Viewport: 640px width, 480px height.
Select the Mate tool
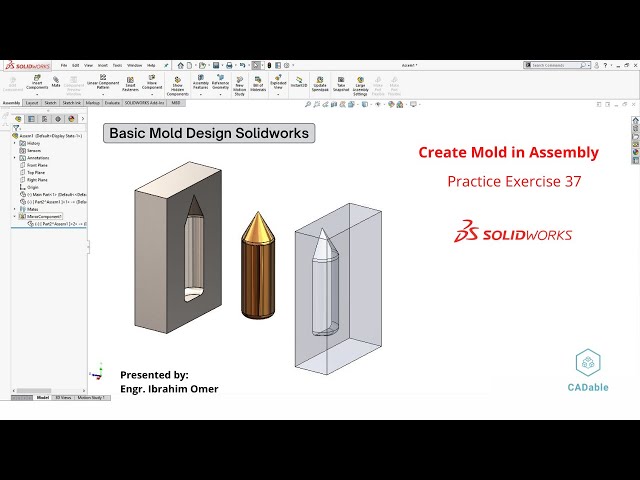click(56, 82)
